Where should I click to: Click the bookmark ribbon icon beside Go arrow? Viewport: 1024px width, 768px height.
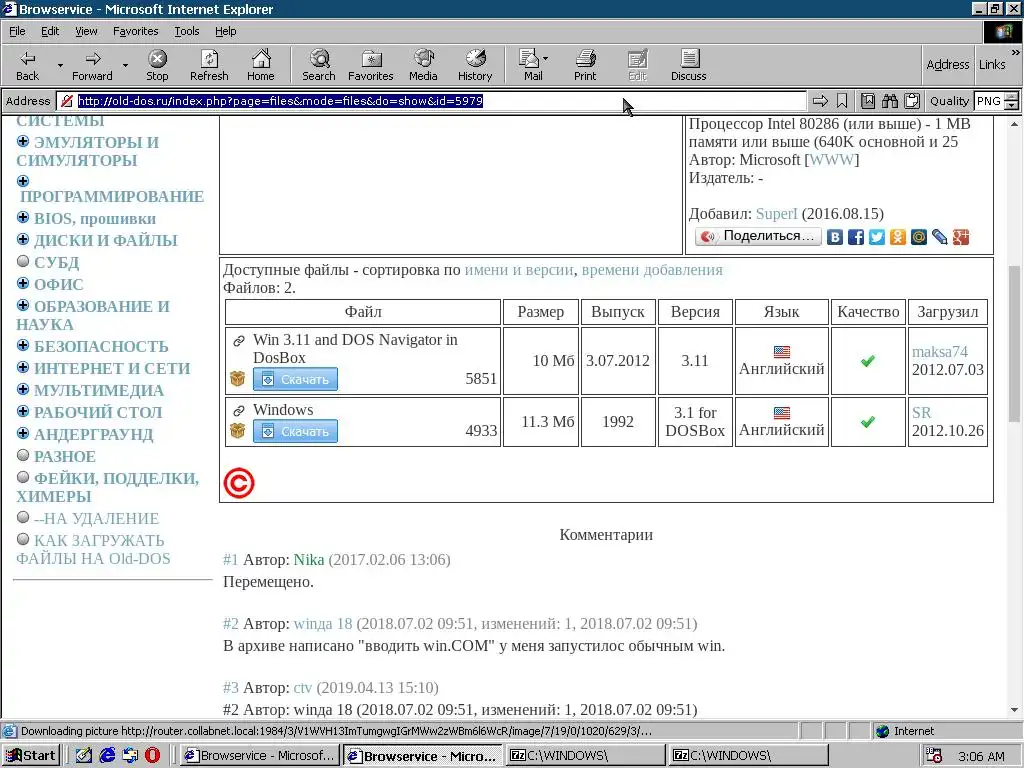[842, 101]
